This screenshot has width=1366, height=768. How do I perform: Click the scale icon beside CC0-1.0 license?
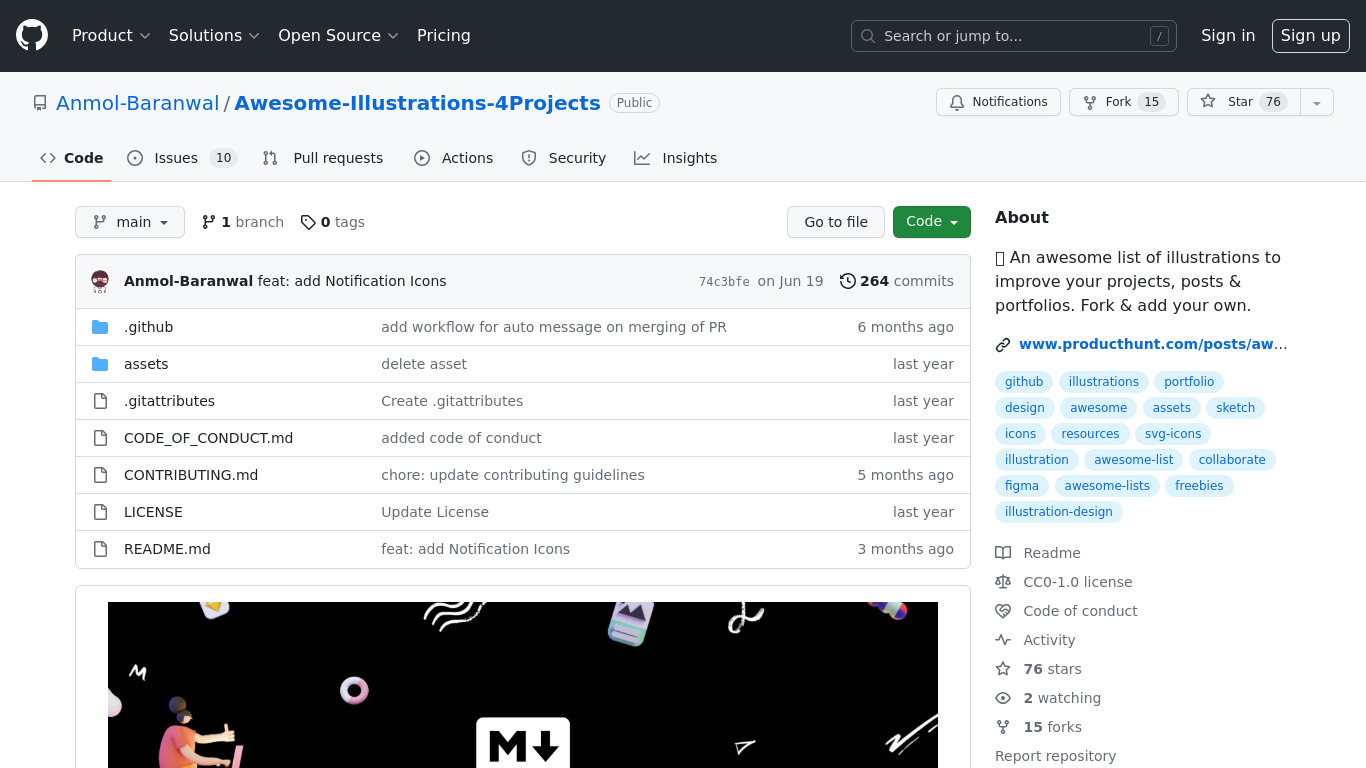point(1003,582)
